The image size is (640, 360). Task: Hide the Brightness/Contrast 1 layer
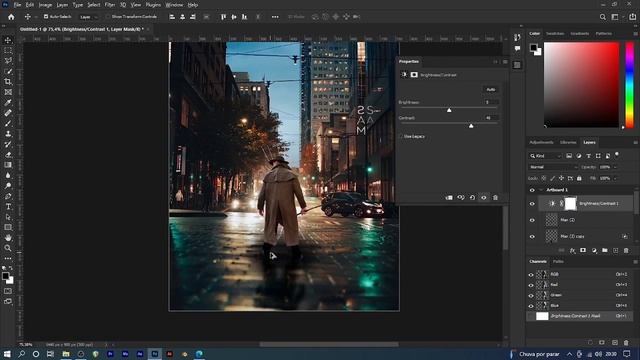click(532, 204)
